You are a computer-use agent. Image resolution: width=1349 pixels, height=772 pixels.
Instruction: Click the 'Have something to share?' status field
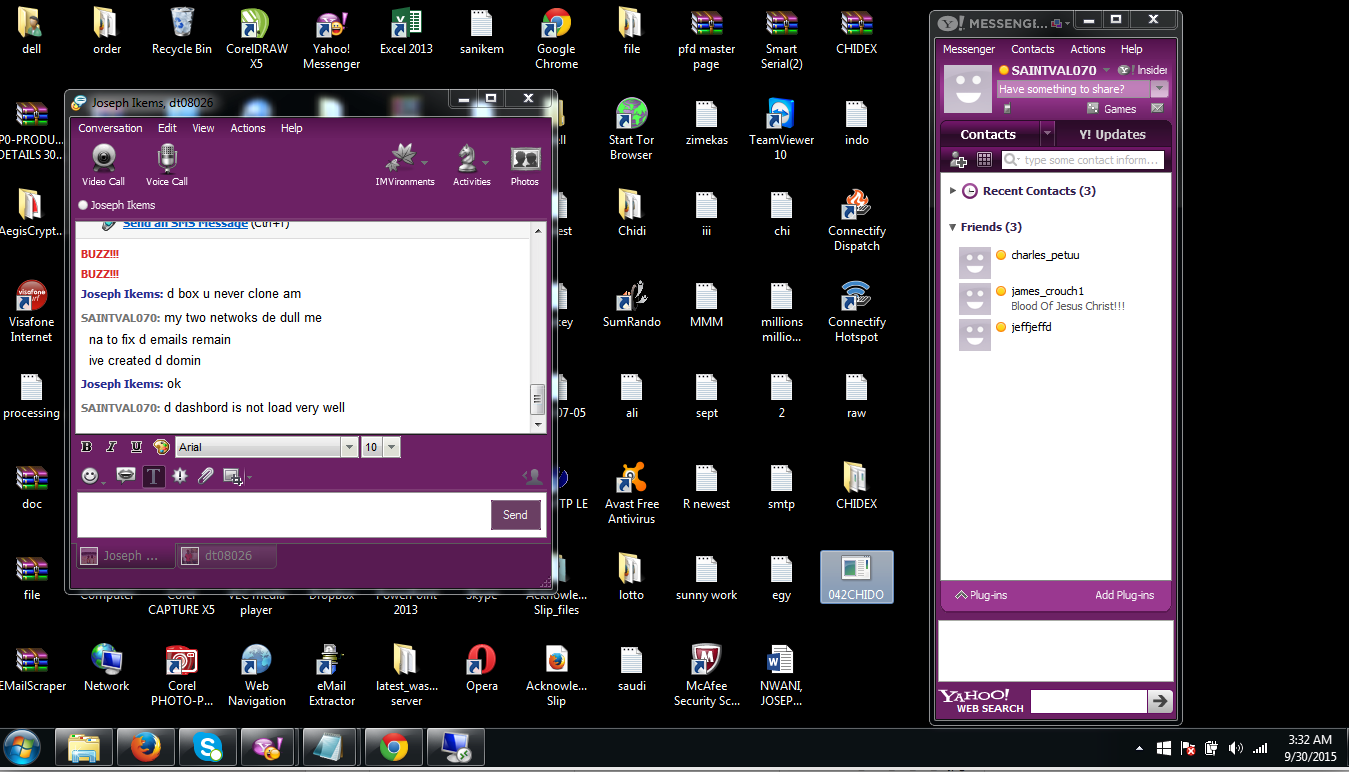1074,89
